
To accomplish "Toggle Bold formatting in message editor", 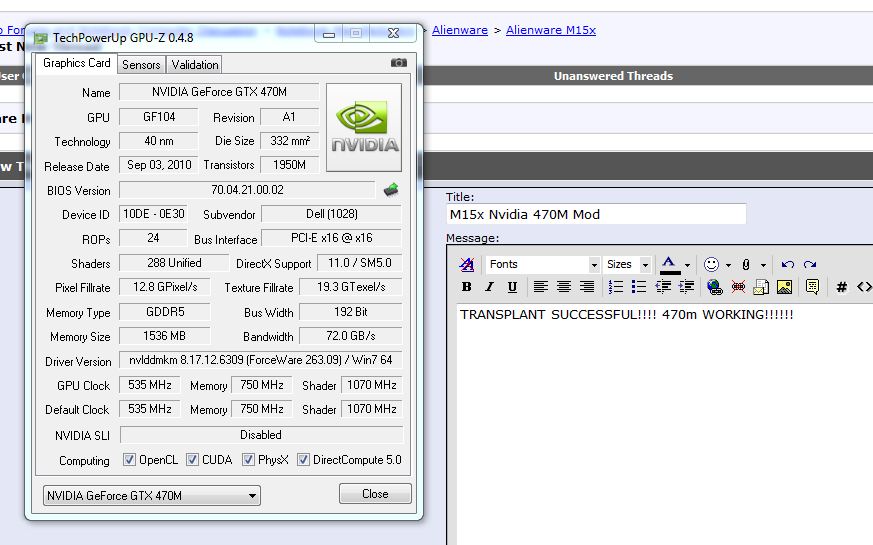I will coord(467,287).
